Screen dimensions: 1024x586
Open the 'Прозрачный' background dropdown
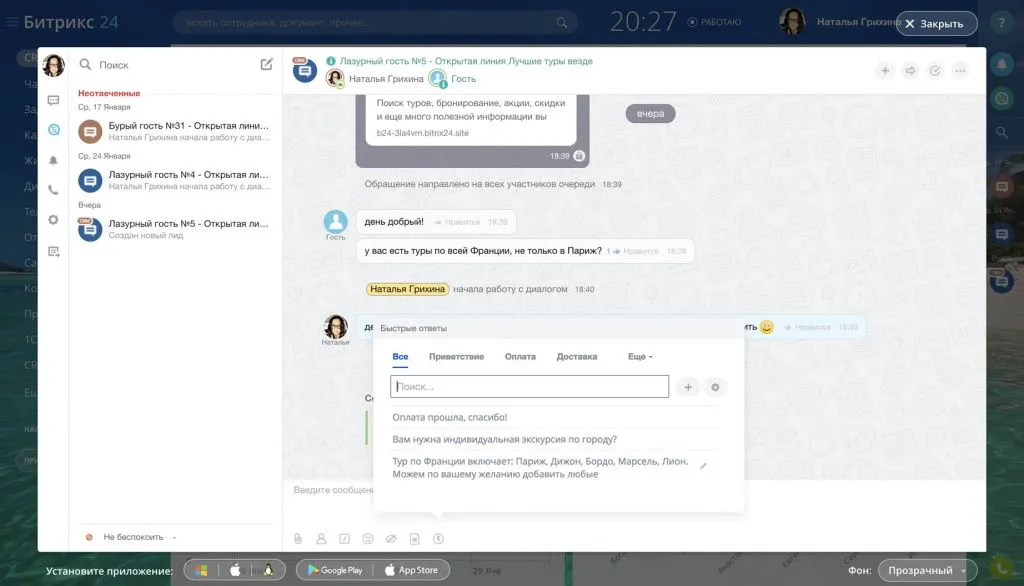coord(927,570)
